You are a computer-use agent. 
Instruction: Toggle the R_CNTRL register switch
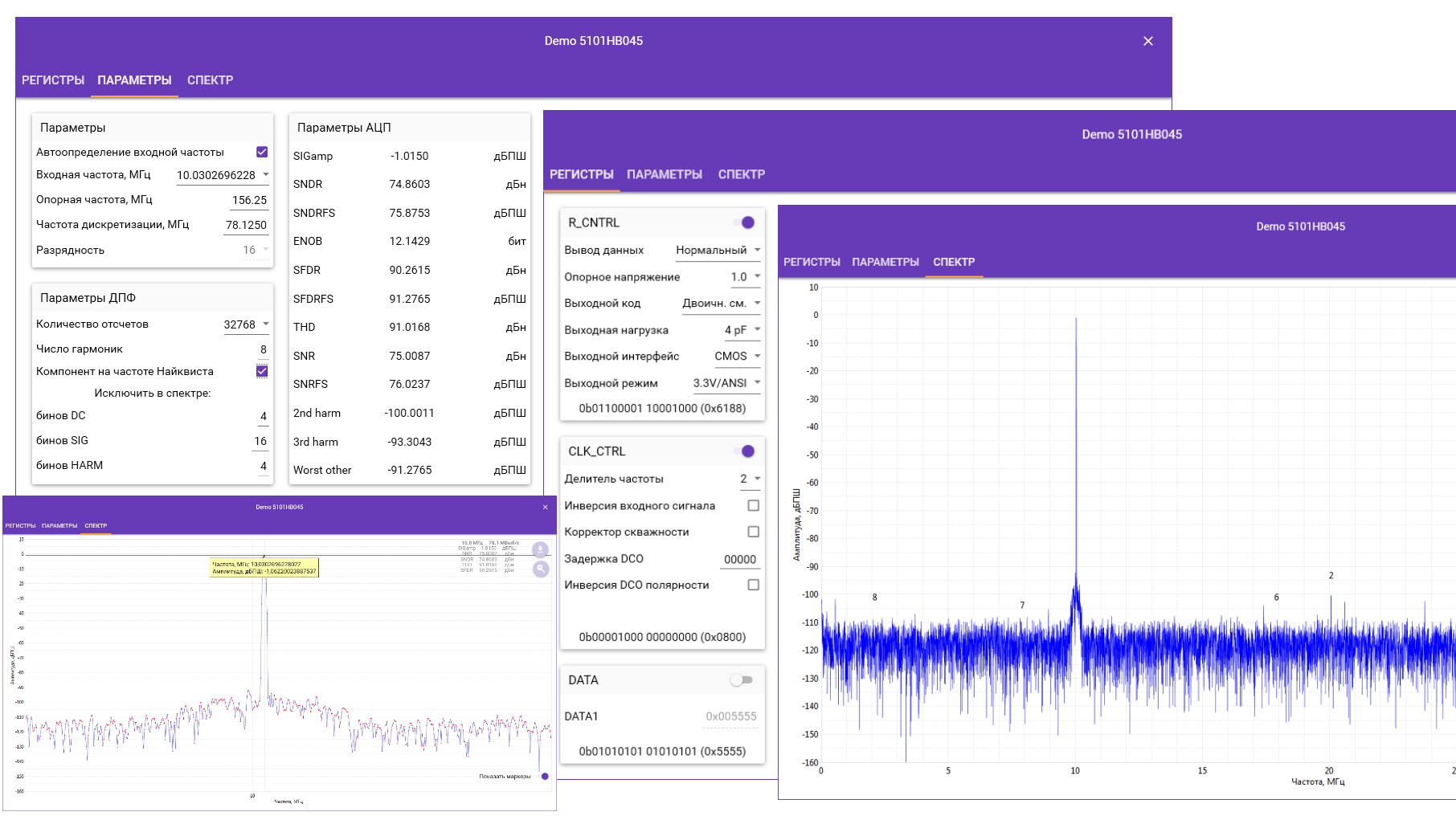point(744,222)
